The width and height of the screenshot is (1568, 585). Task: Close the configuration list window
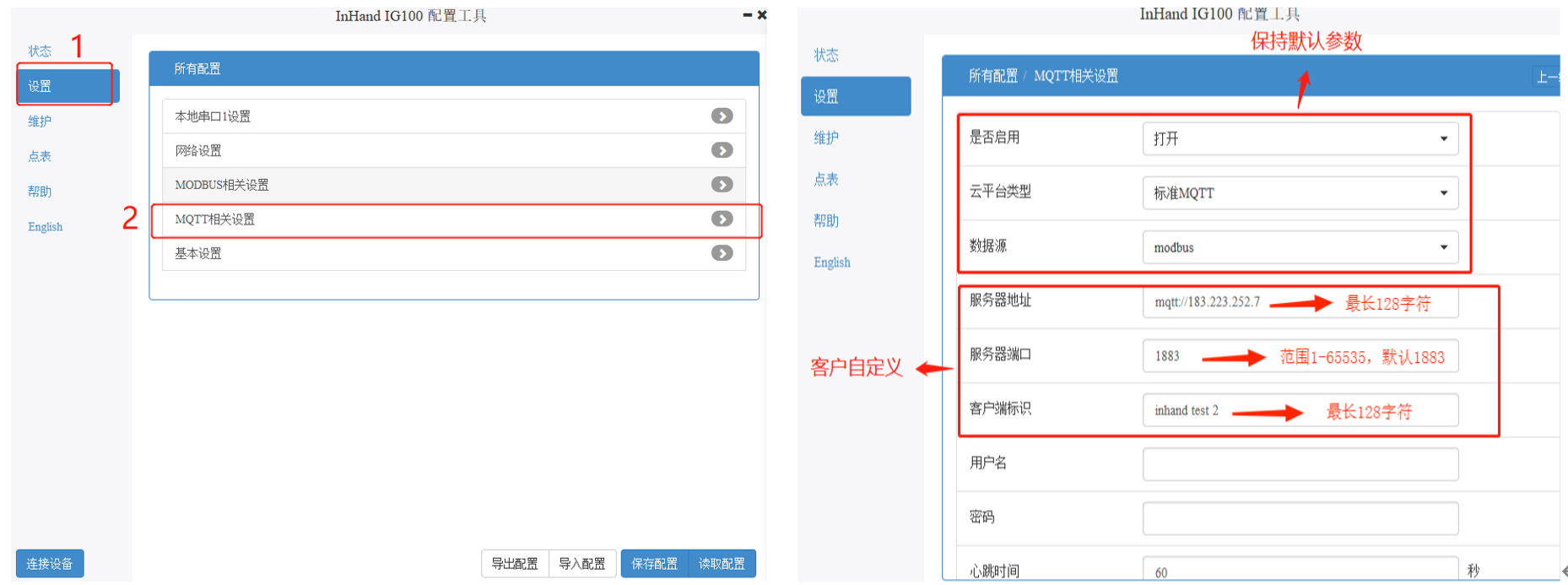[762, 15]
